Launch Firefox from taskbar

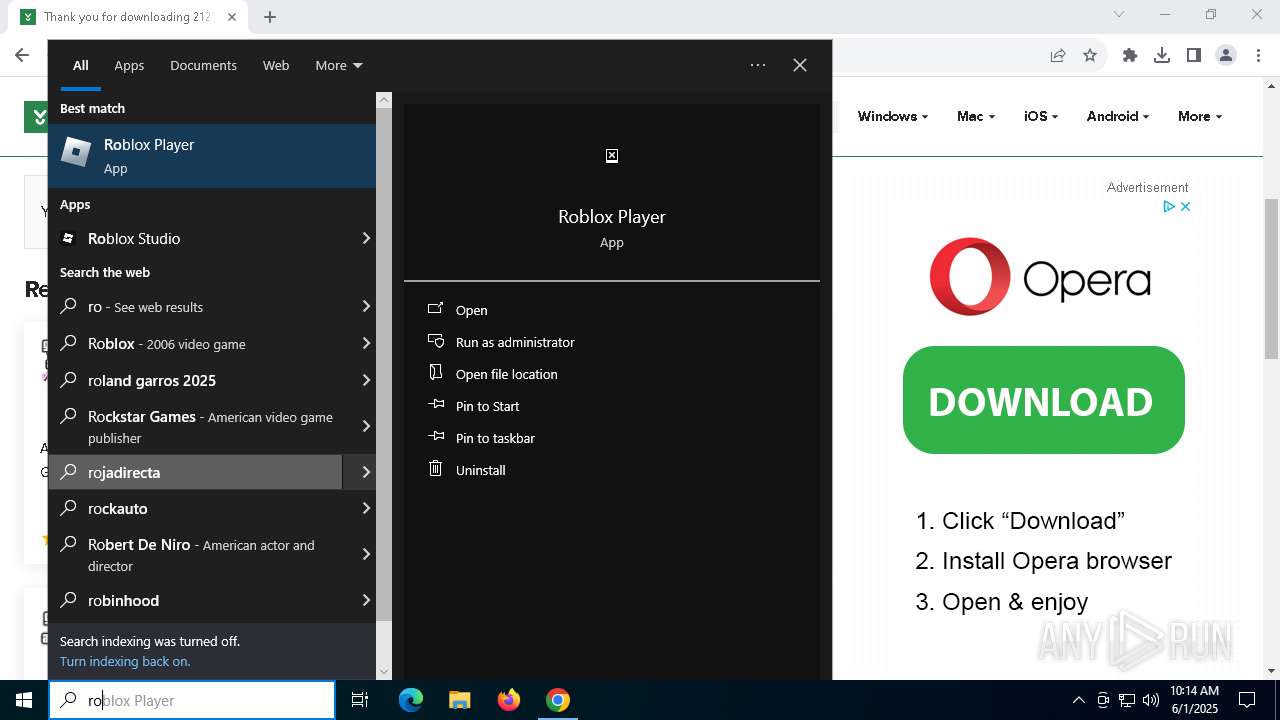pyautogui.click(x=509, y=700)
